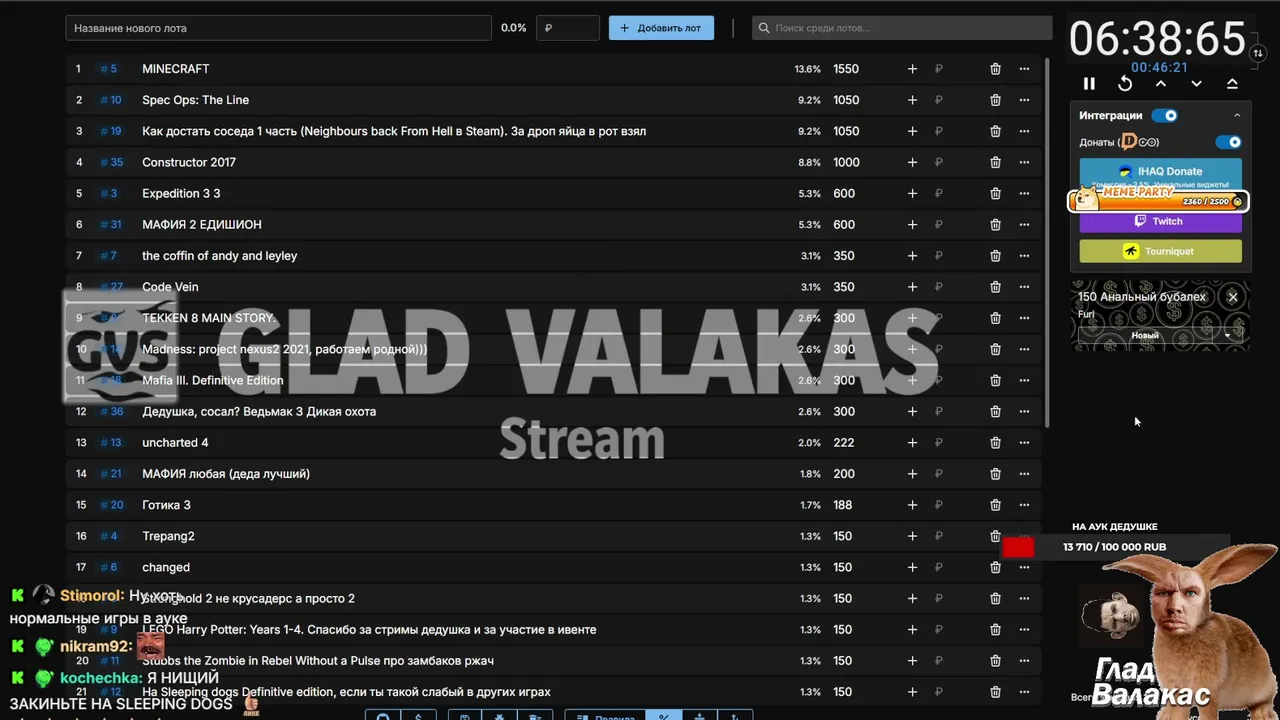Viewport: 1280px width, 720px height.
Task: Click the IHAQ Donate integration button
Action: (1160, 171)
